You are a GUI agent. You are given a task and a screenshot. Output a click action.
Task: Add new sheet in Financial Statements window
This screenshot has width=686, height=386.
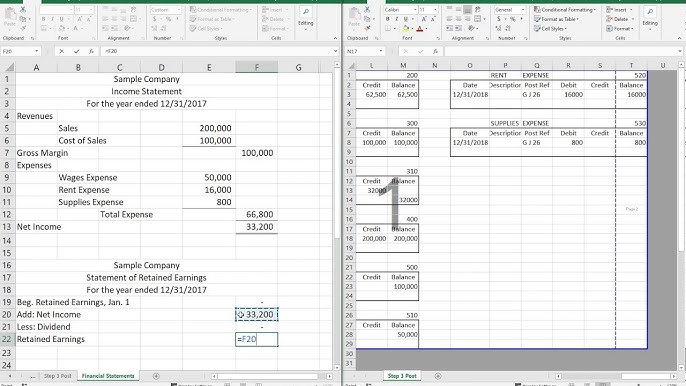point(156,376)
